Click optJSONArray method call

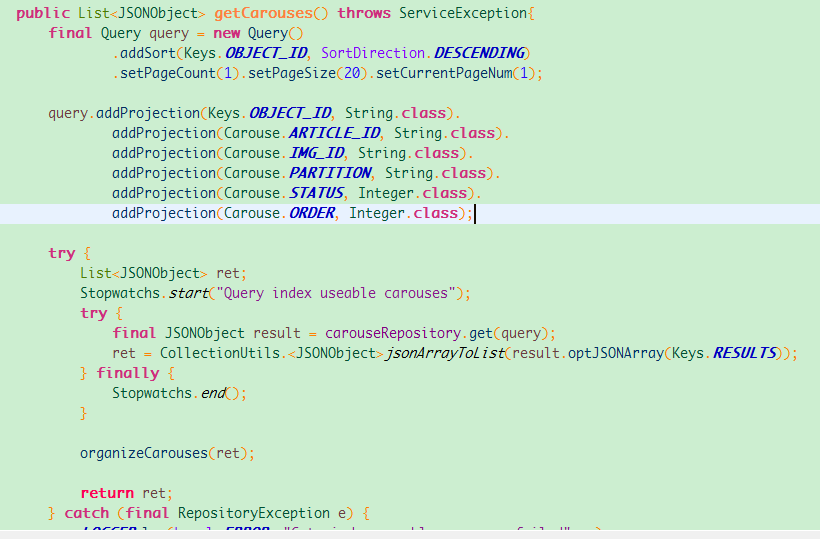616,353
